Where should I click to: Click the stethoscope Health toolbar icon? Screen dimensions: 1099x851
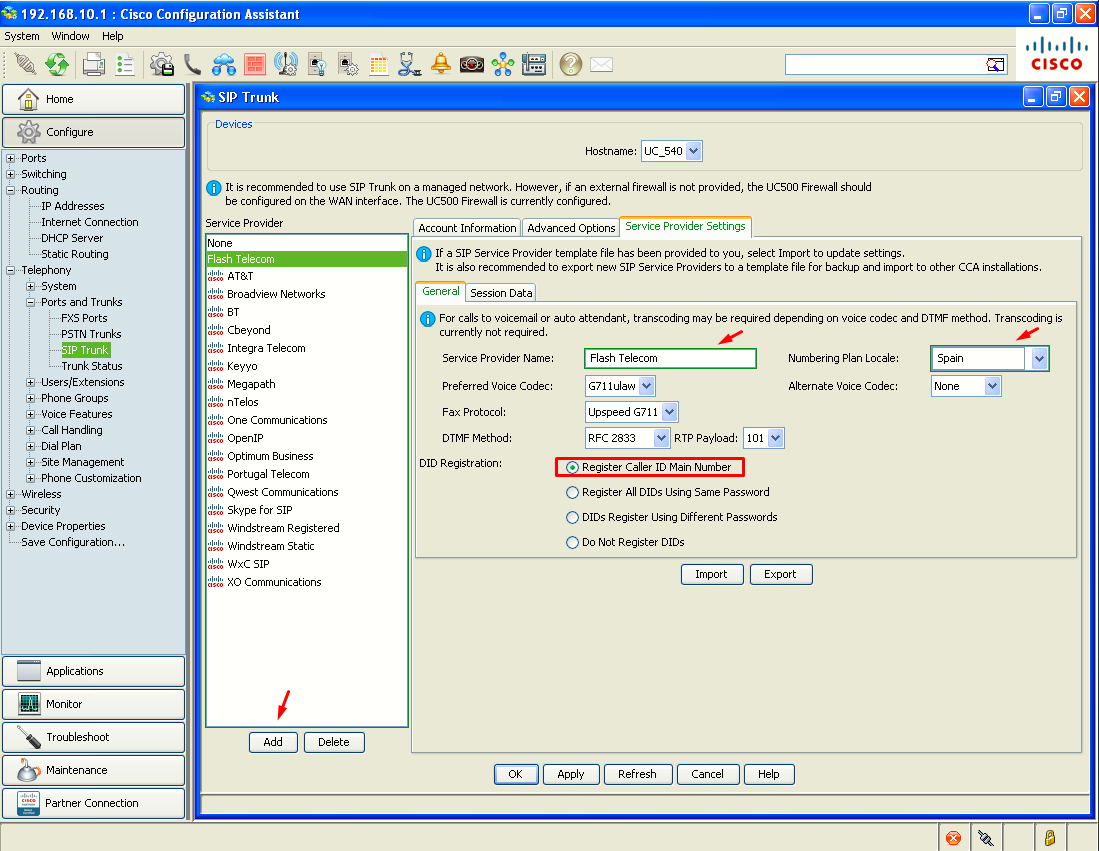tap(409, 64)
